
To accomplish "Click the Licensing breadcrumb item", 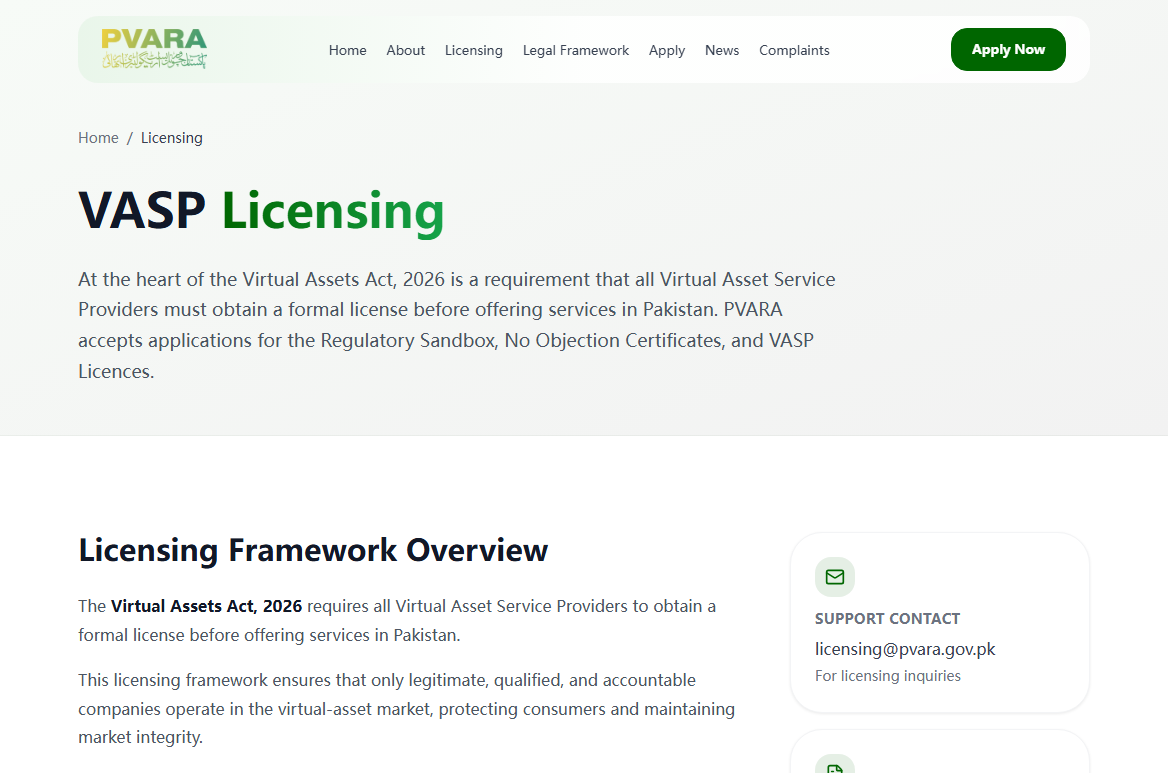I will coord(171,138).
